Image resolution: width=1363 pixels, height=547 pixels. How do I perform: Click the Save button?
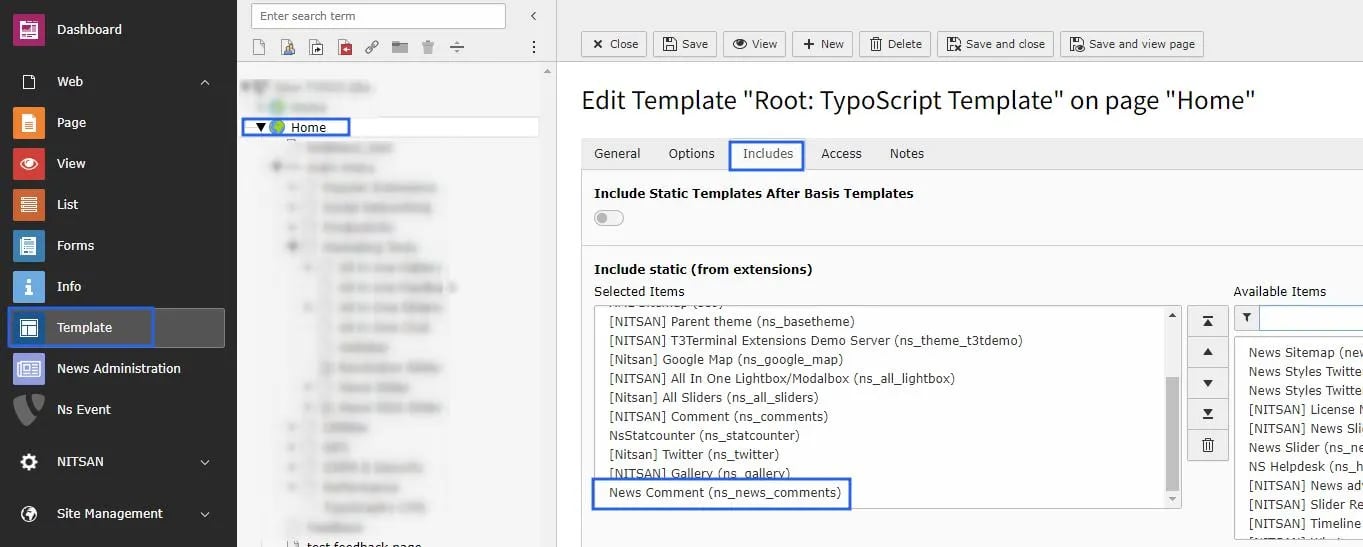coord(685,44)
